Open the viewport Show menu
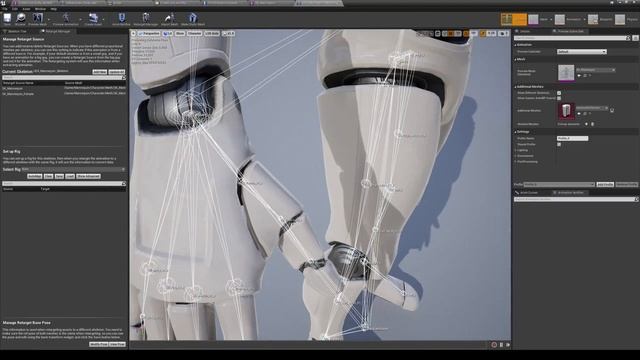The height and width of the screenshot is (360, 640). tap(180, 33)
